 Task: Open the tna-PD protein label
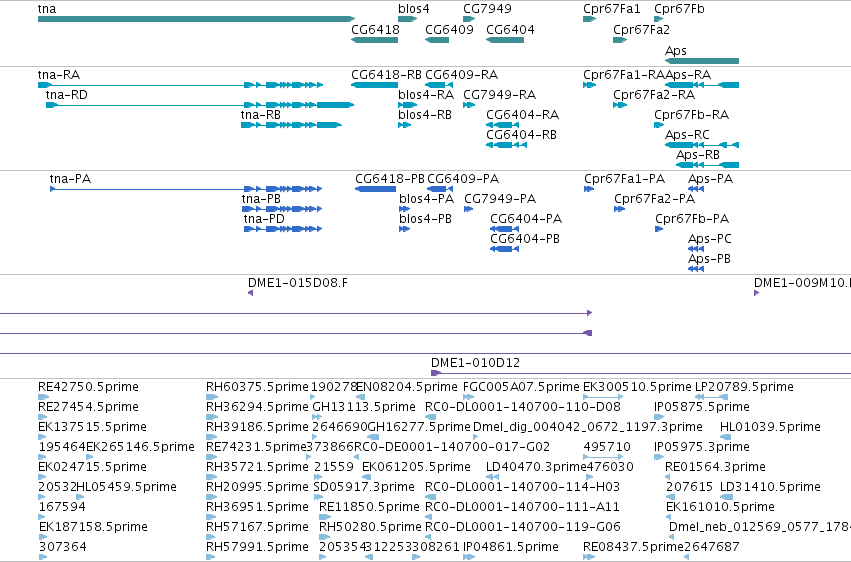pos(264,219)
